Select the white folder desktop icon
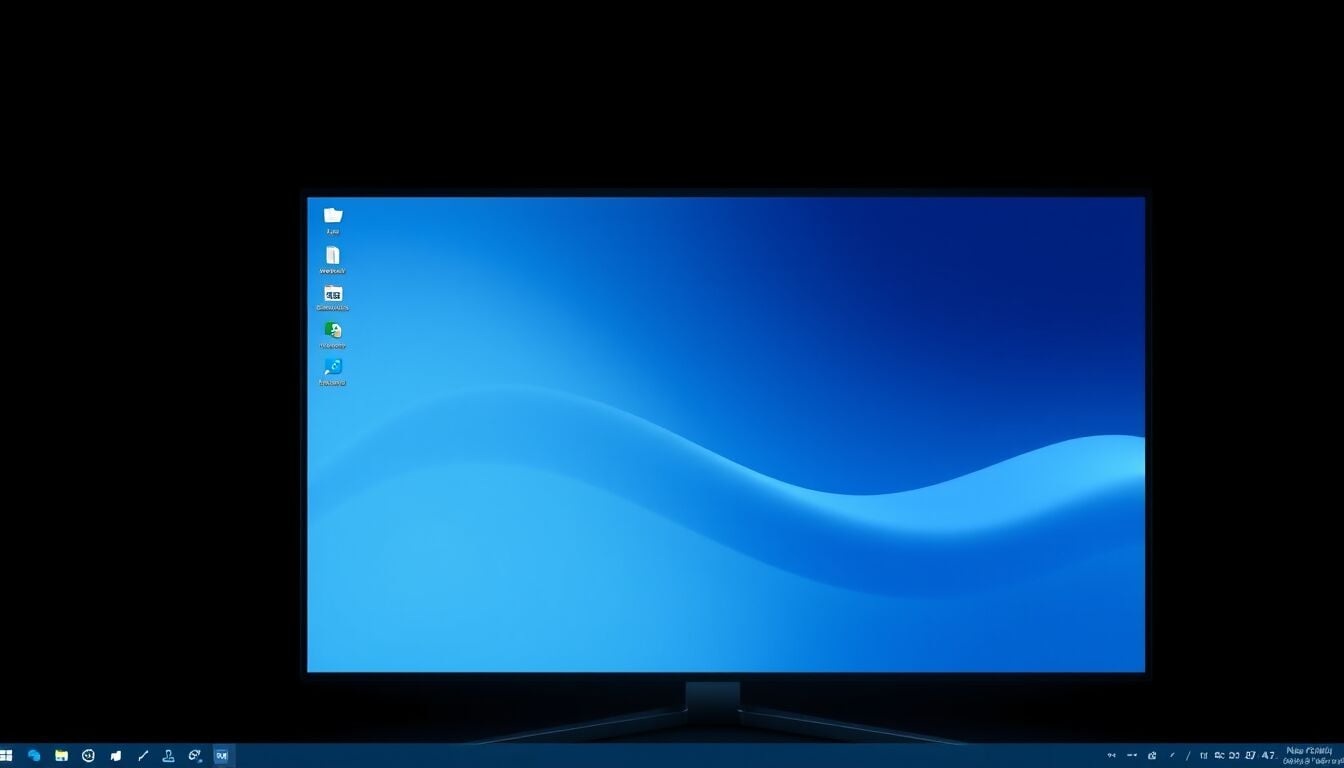This screenshot has height=768, width=1344. click(333, 216)
